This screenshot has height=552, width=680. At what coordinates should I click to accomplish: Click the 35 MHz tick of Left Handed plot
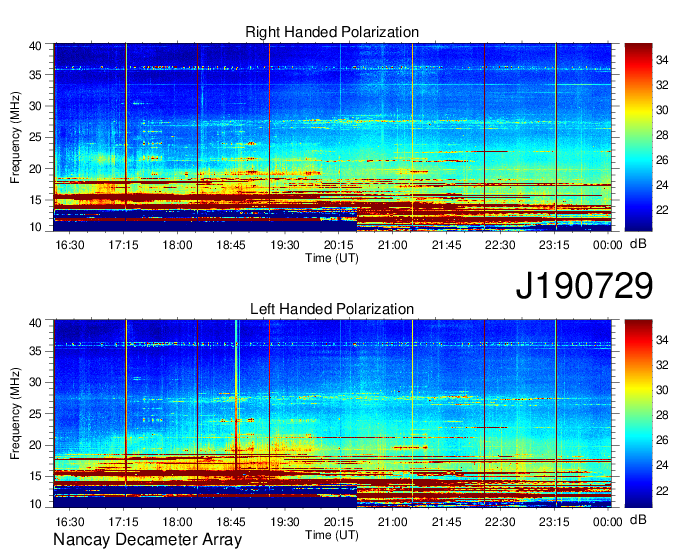(x=36, y=351)
